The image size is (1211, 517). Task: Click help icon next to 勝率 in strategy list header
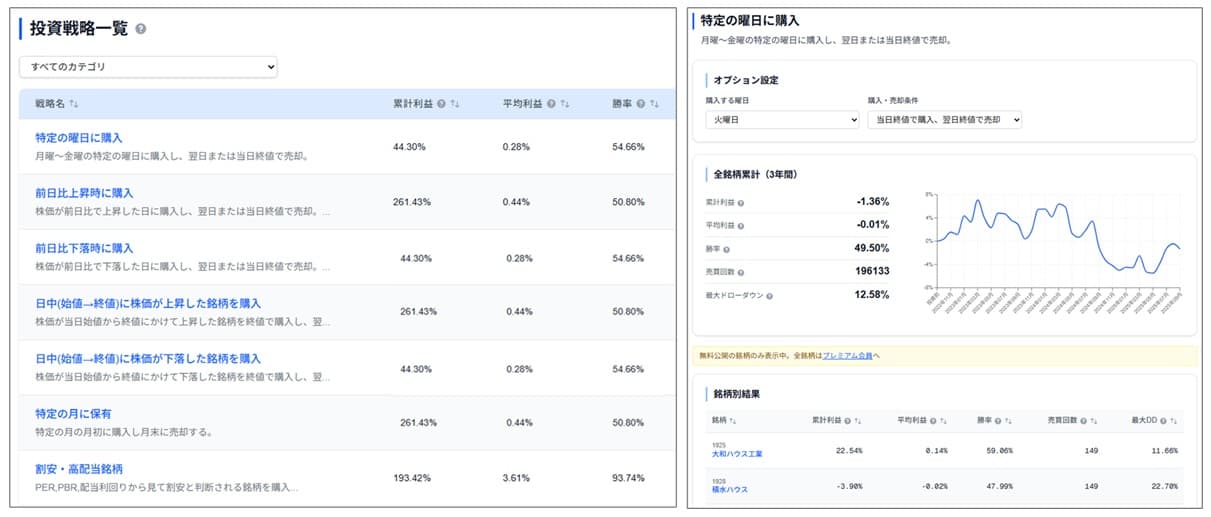(x=641, y=104)
